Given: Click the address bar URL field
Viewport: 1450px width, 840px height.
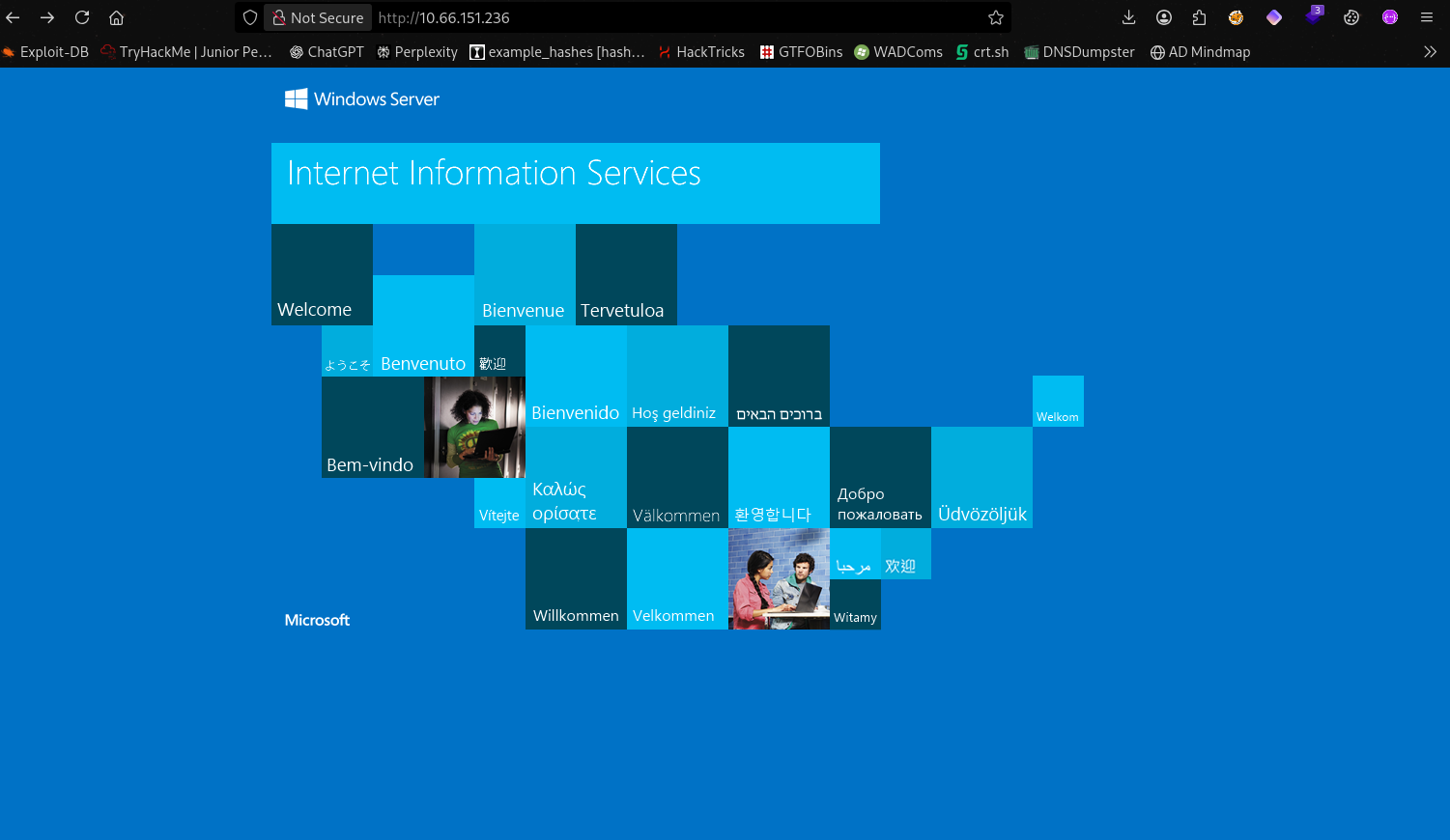Looking at the screenshot, I should tap(676, 17).
